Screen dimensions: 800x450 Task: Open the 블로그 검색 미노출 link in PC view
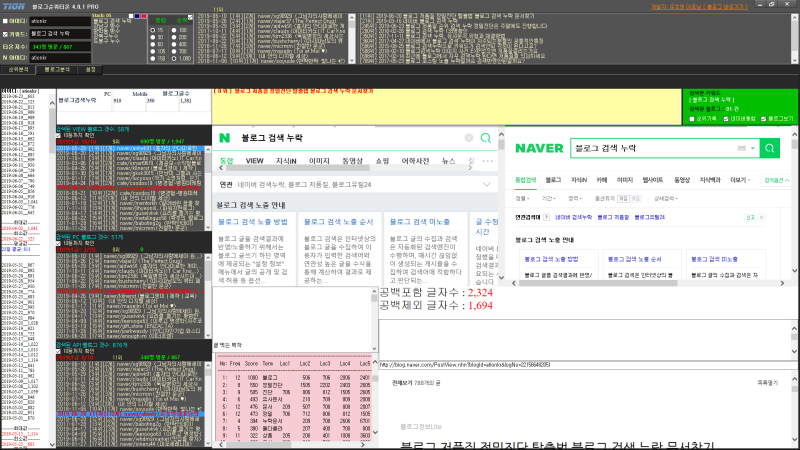click(x=714, y=259)
